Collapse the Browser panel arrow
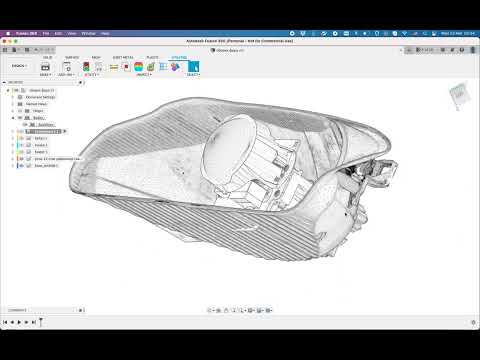 point(4,82)
